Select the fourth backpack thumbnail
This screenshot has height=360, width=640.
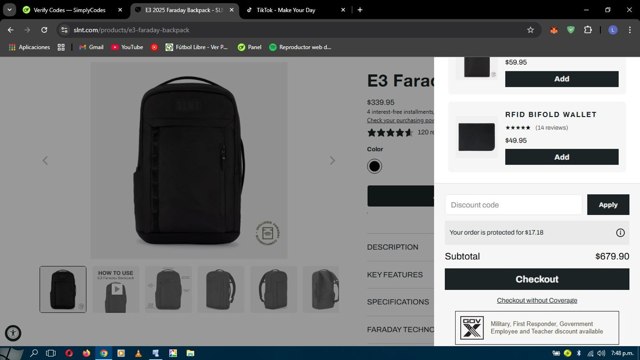(x=221, y=289)
